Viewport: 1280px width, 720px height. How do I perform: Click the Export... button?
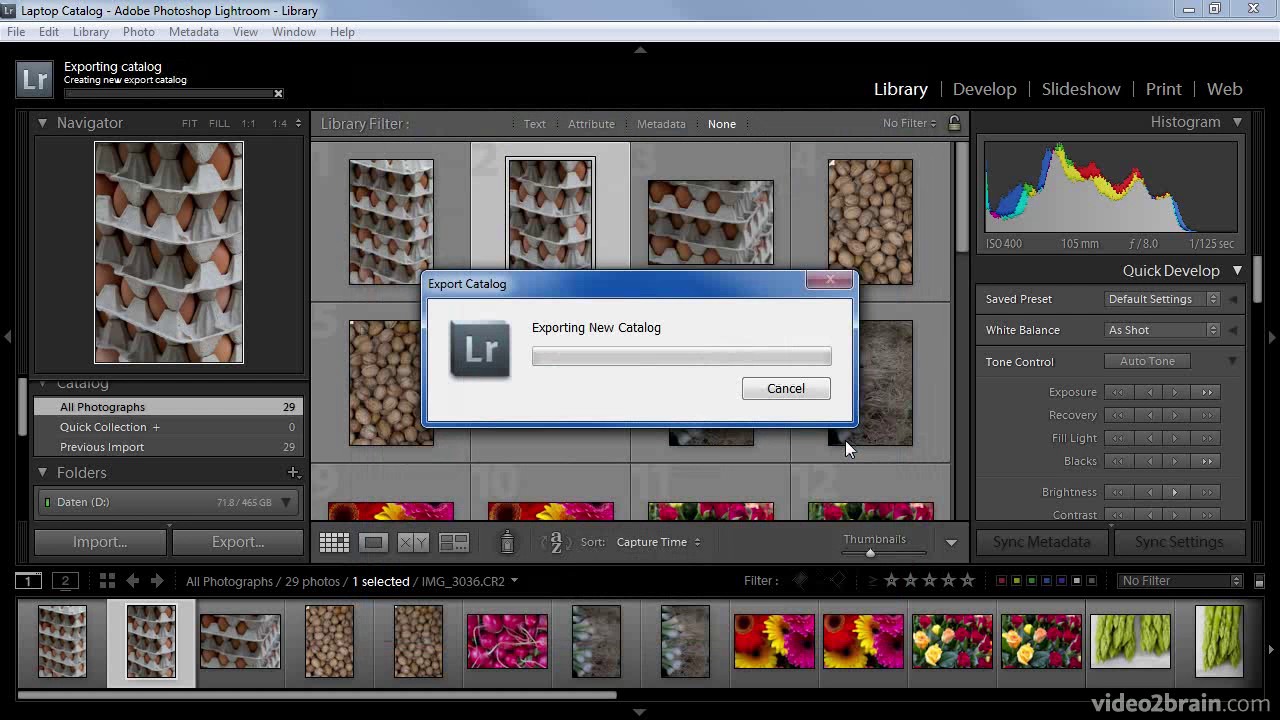(x=238, y=542)
